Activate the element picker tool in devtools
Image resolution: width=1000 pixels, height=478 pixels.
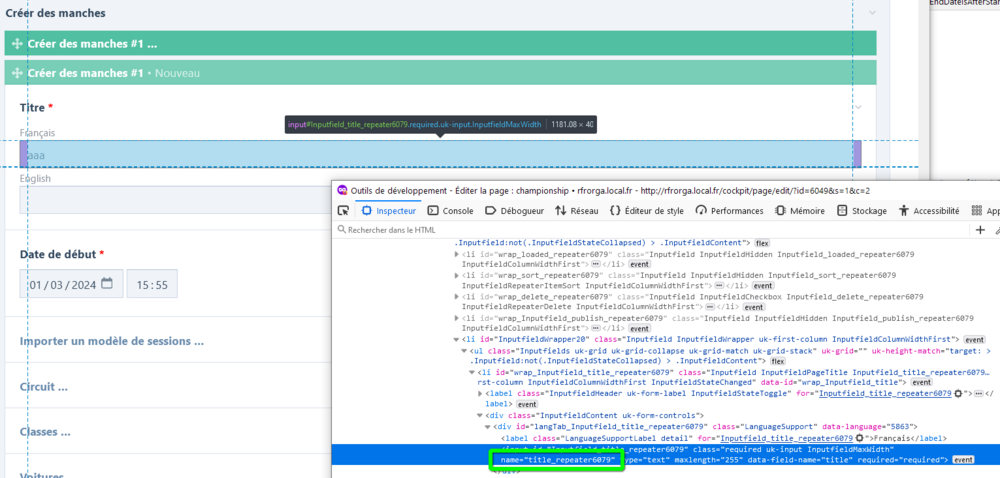tap(343, 211)
